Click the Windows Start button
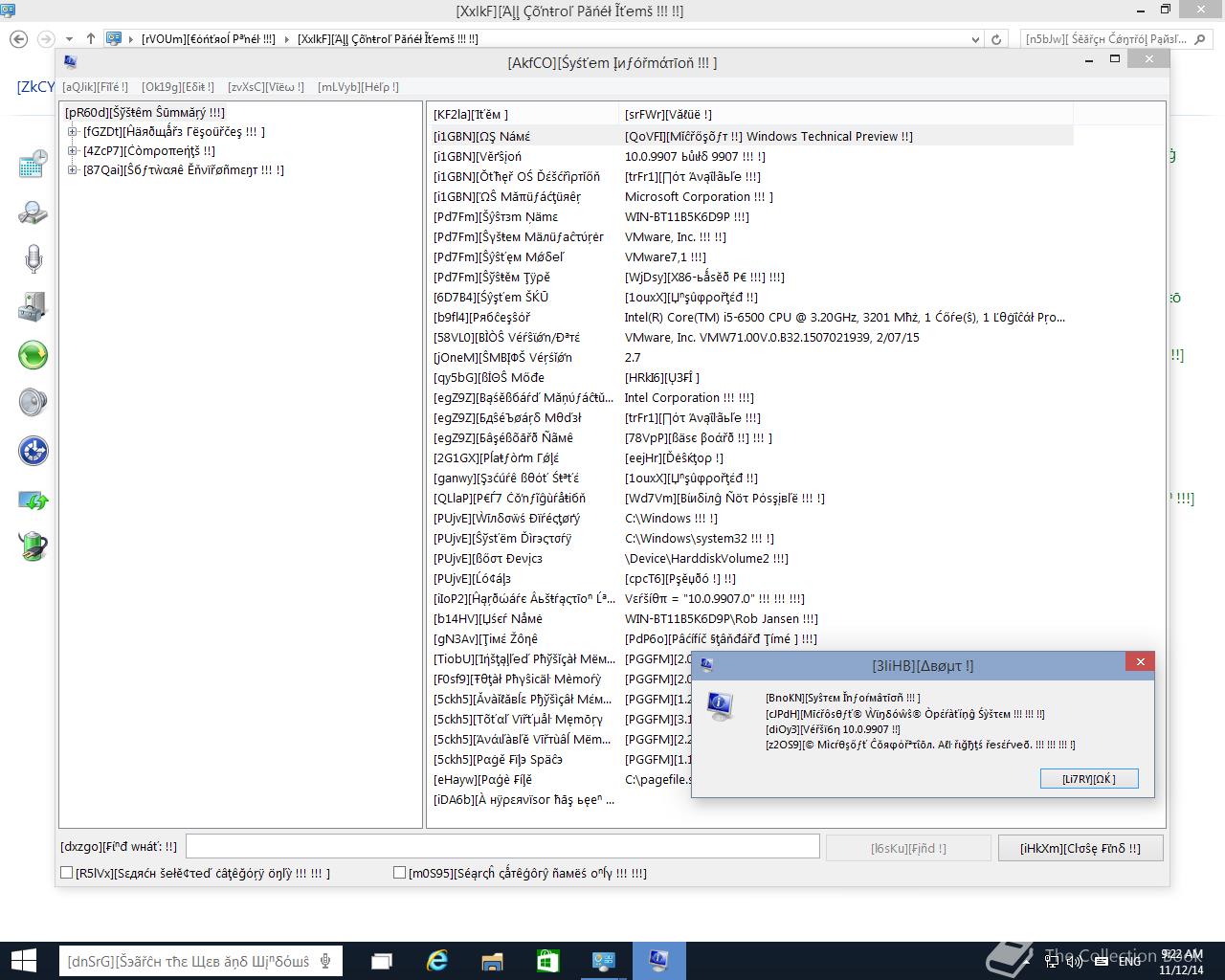1225x980 pixels. [x=23, y=961]
